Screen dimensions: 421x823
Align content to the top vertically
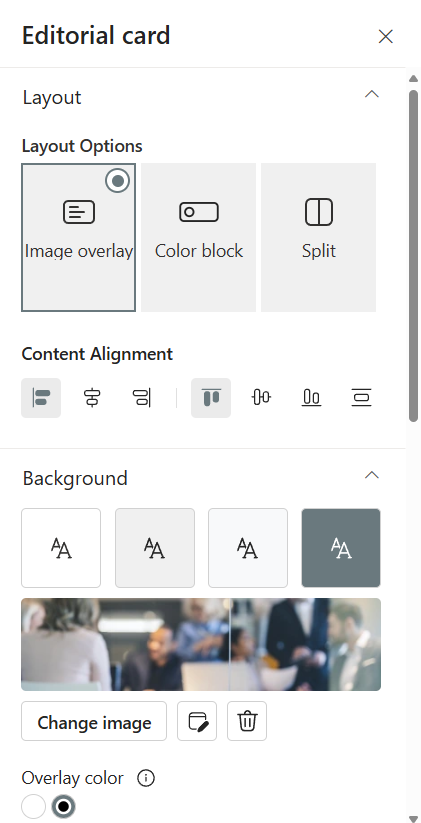pos(211,398)
